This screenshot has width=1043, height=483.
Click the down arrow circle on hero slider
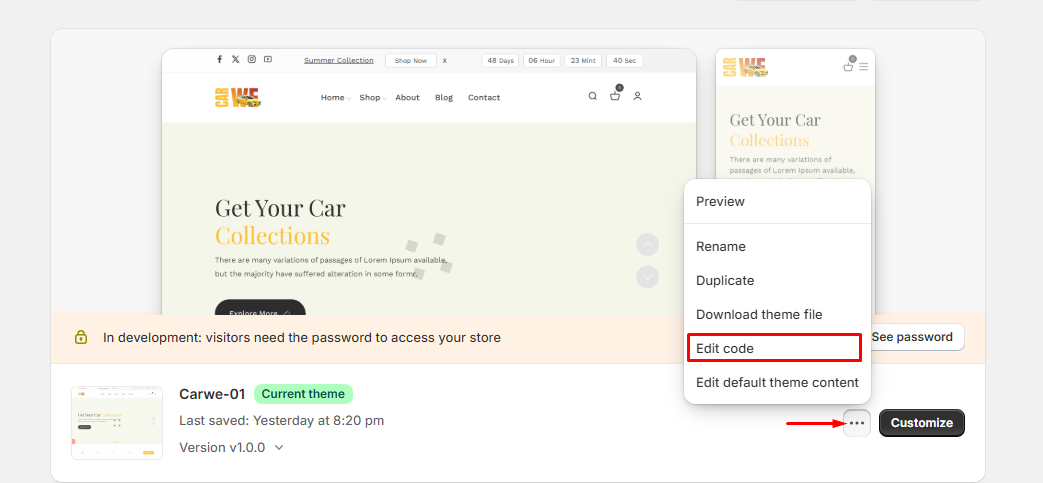(648, 277)
